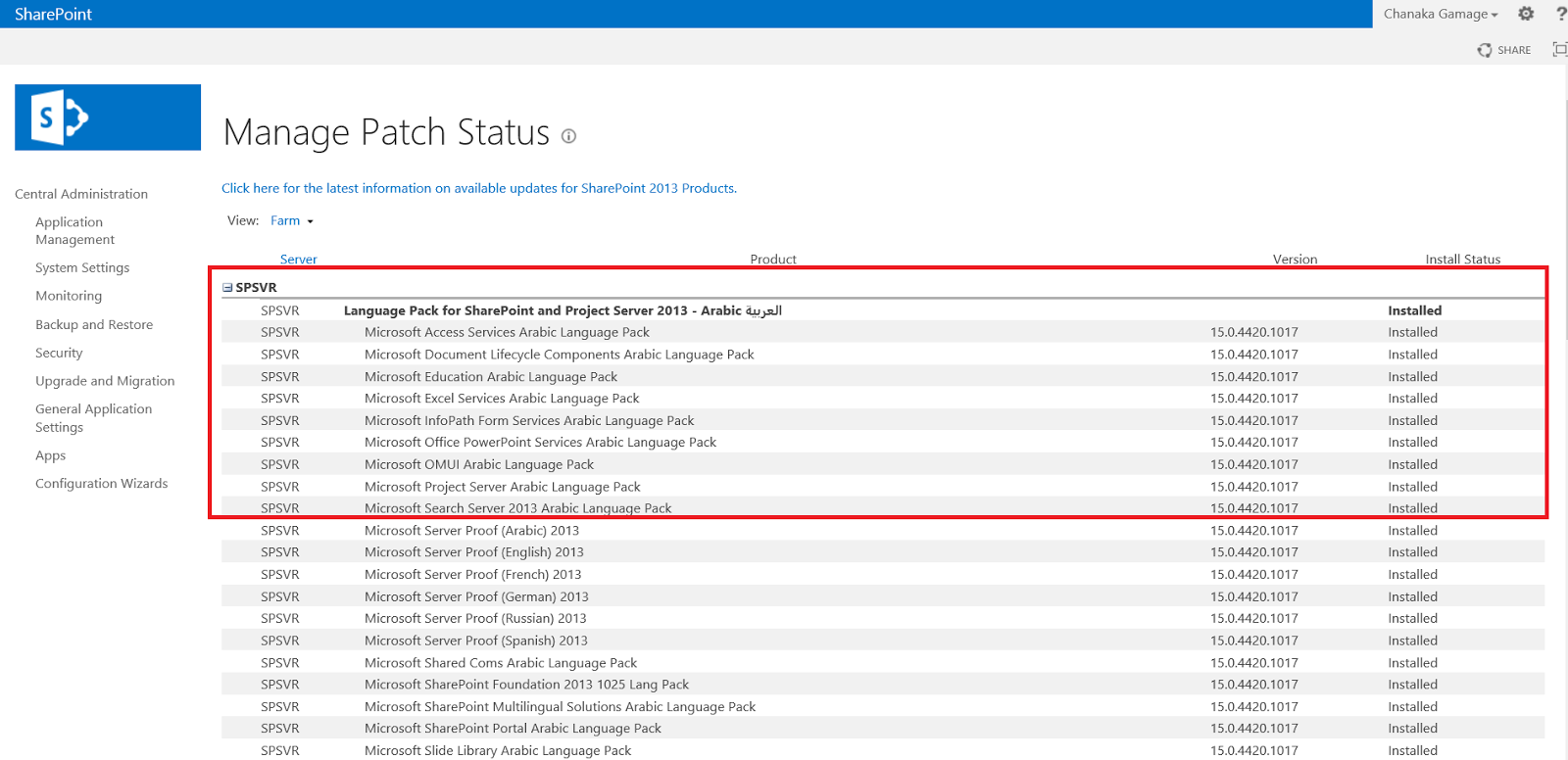
Task: Select Microsoft Server Proof (French) 2013
Action: pos(883,575)
